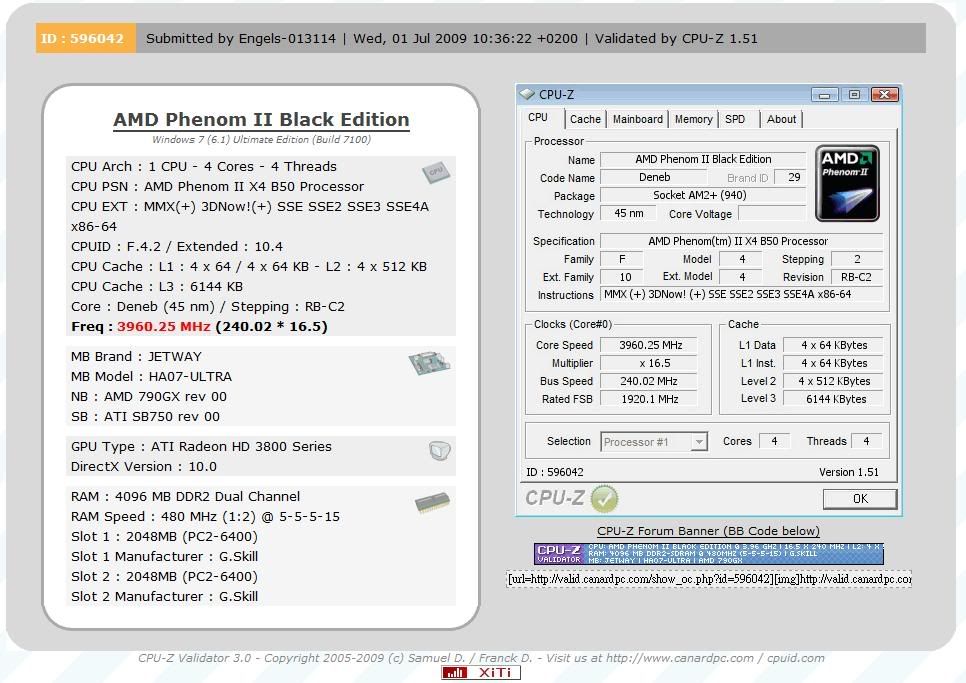Click 'CPU Cache : L3 : 6144 KB' line
The height and width of the screenshot is (683, 966).
[x=157, y=286]
